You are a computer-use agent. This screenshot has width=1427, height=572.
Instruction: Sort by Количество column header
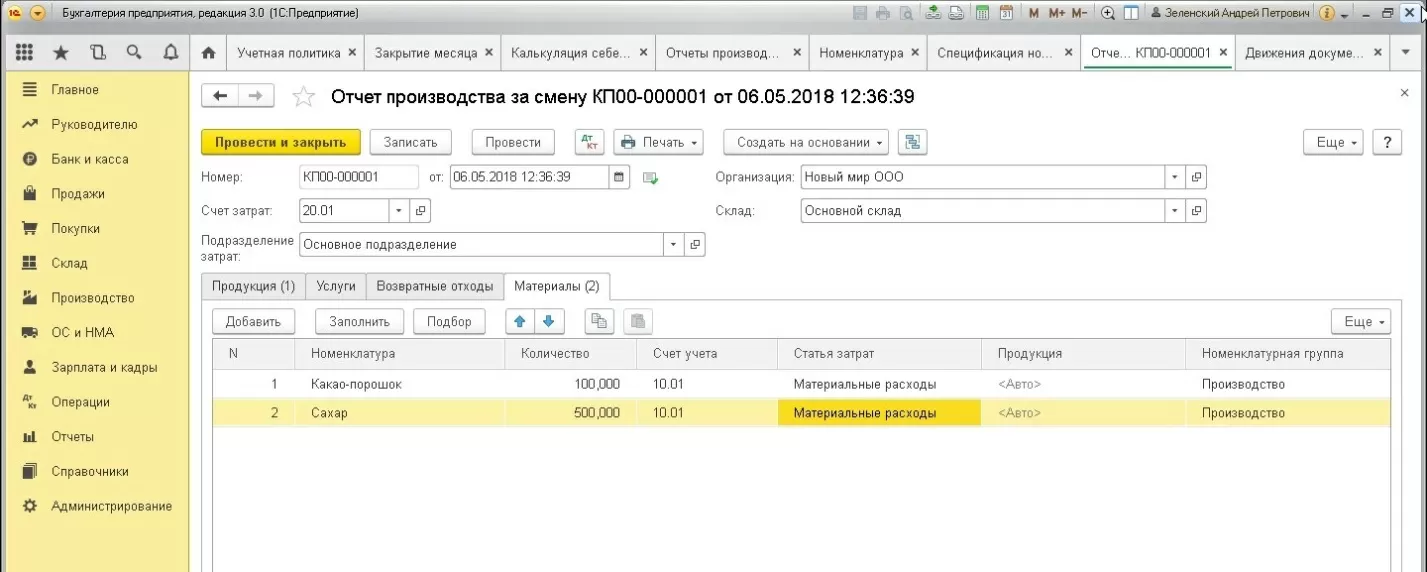pos(571,353)
